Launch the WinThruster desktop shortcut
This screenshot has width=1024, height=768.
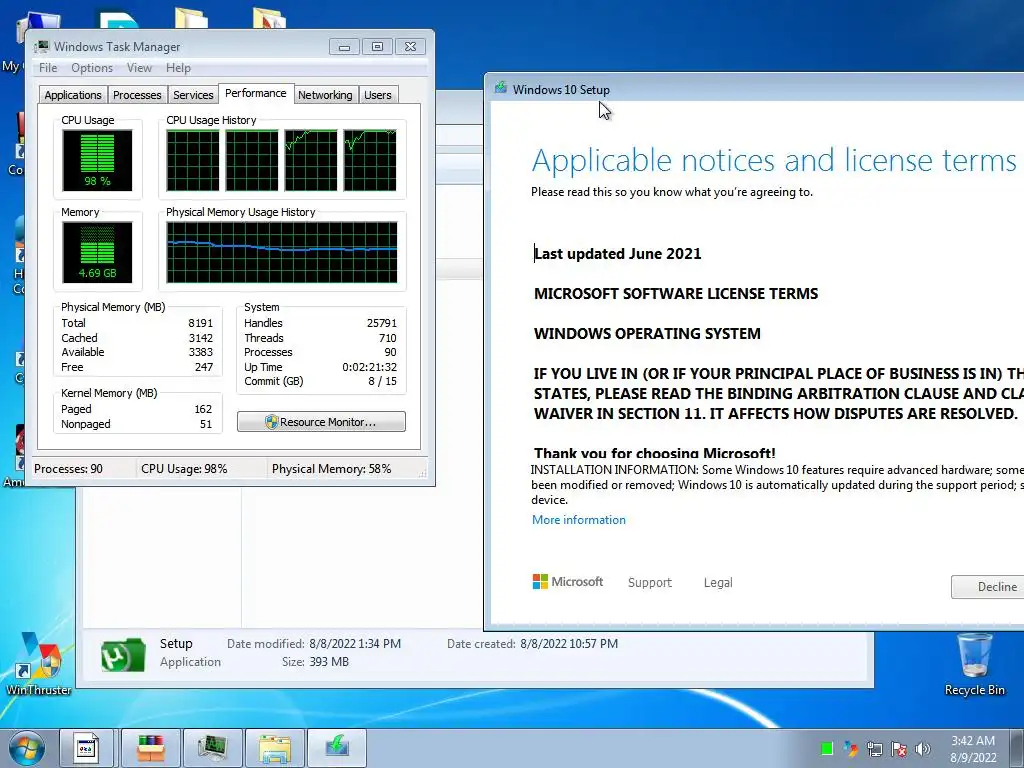[x=38, y=664]
